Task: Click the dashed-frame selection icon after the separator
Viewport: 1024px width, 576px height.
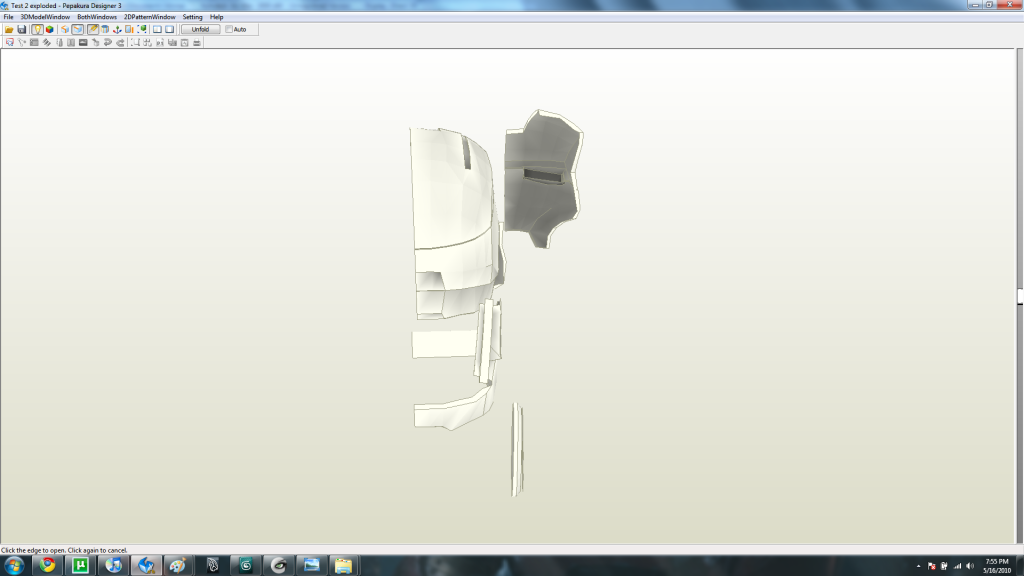Action: click(x=135, y=42)
